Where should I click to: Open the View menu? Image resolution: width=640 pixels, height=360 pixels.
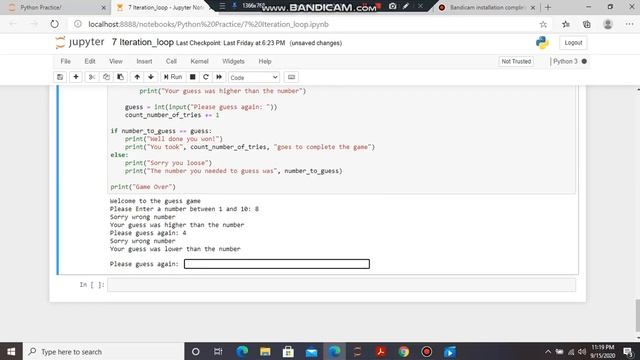116,61
